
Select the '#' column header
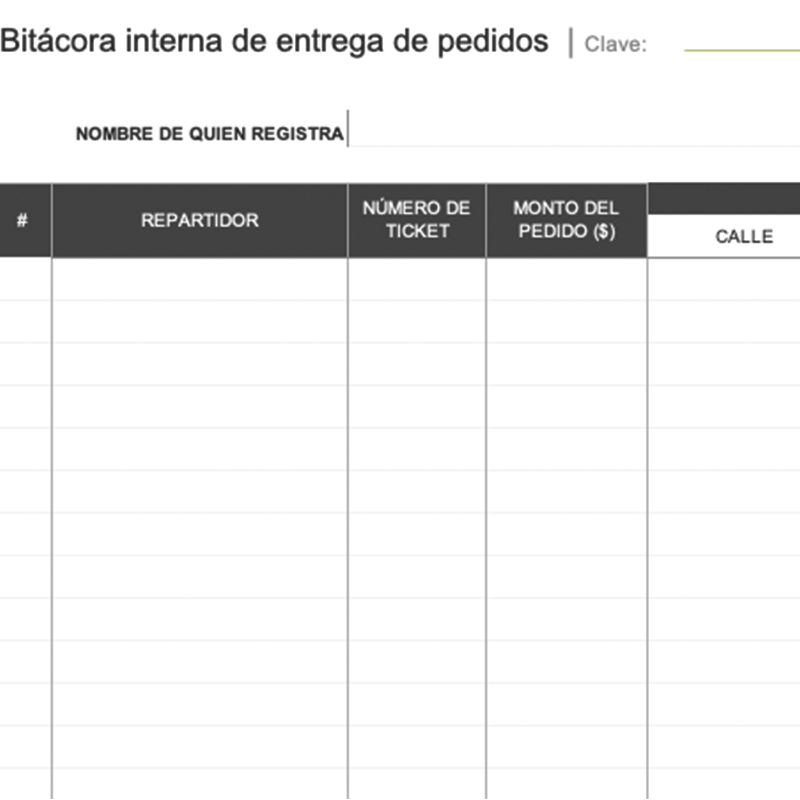[22, 221]
